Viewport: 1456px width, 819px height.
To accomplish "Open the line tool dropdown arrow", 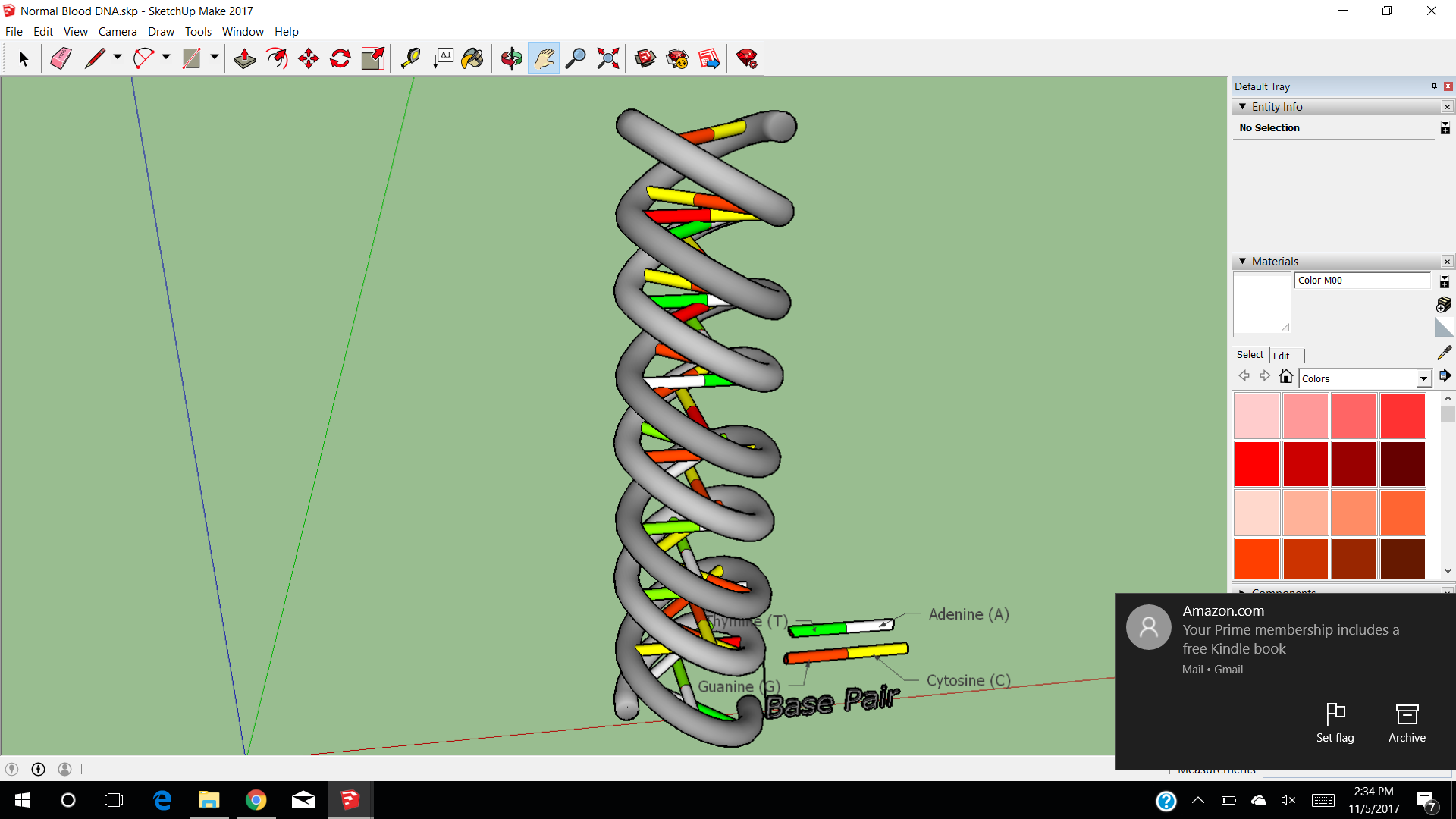I will click(118, 58).
